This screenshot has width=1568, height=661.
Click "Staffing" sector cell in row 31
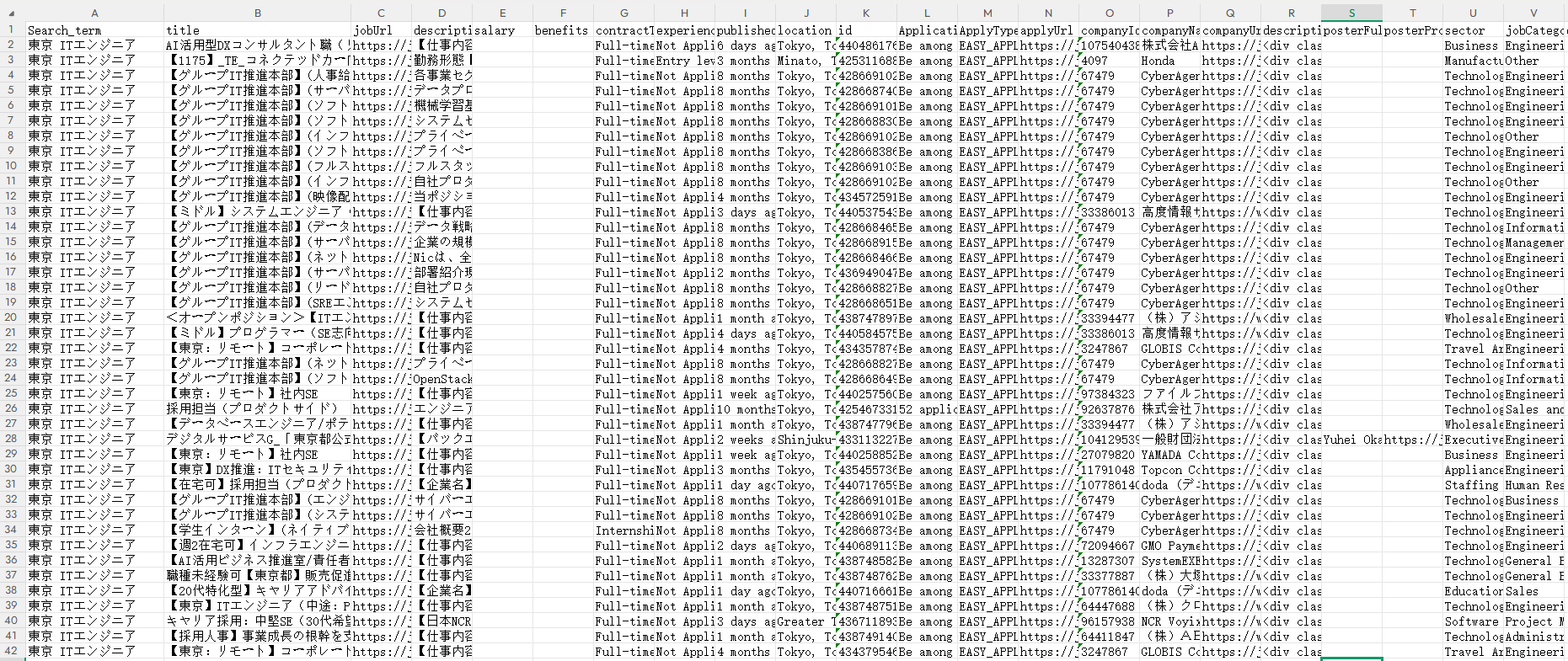tap(1473, 485)
